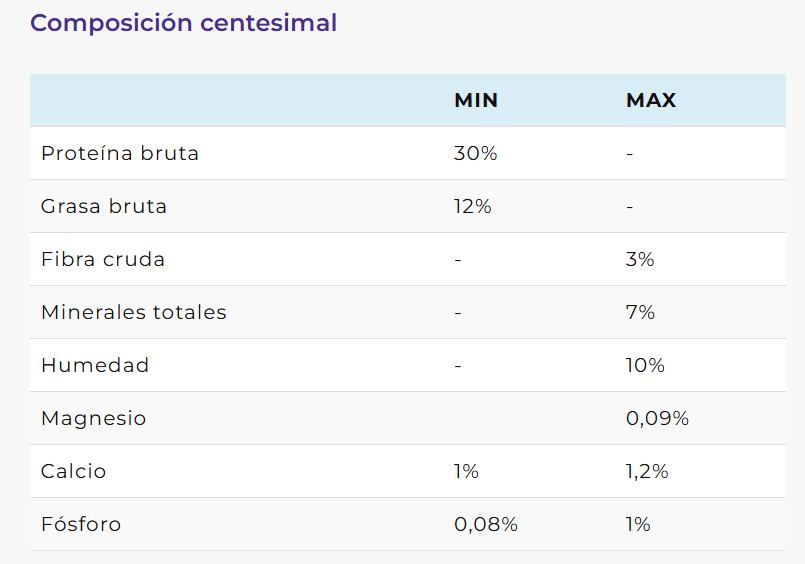Click the Magnesio row label
This screenshot has width=805, height=564.
click(x=94, y=418)
